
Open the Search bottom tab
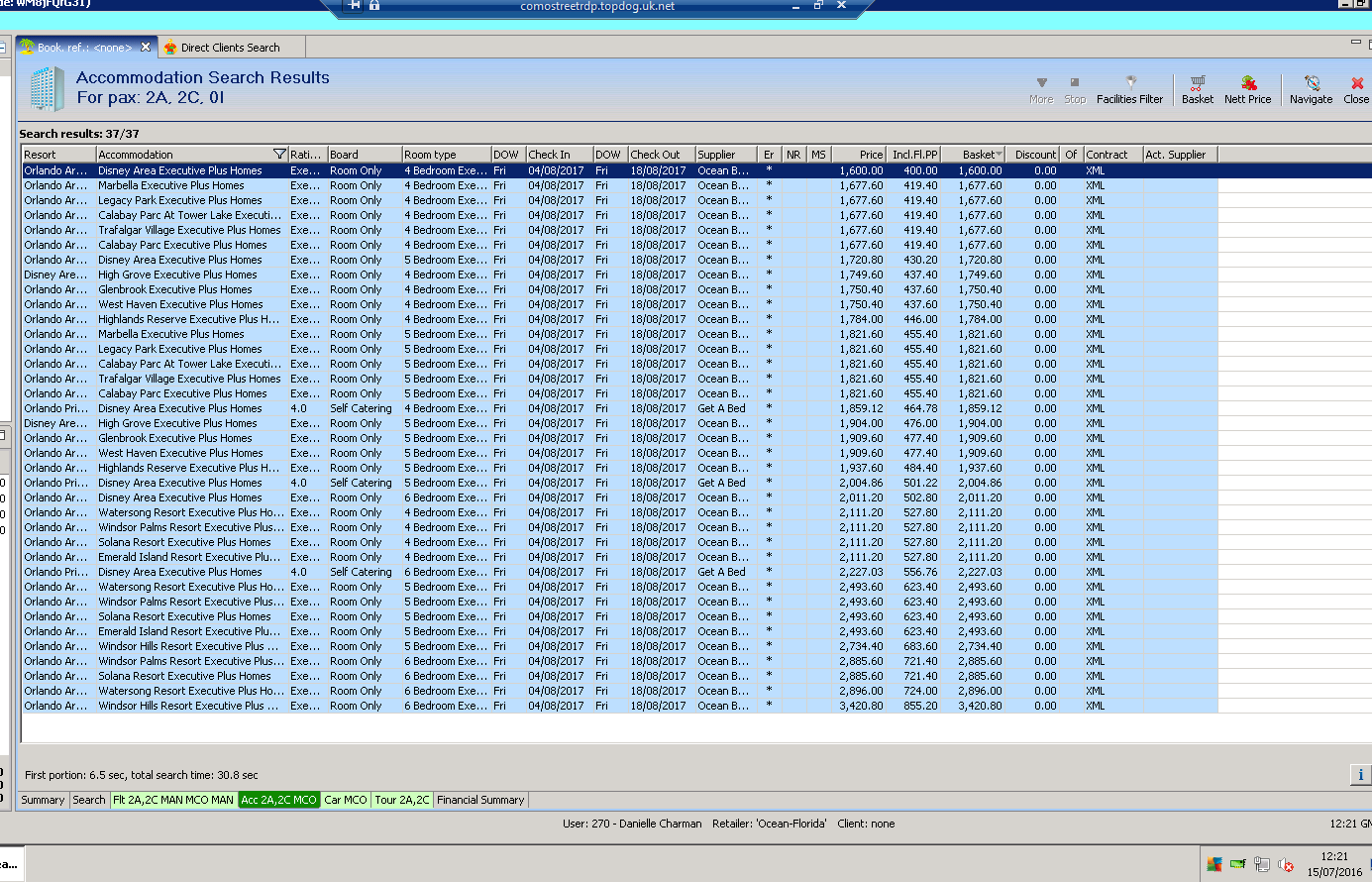[89, 800]
